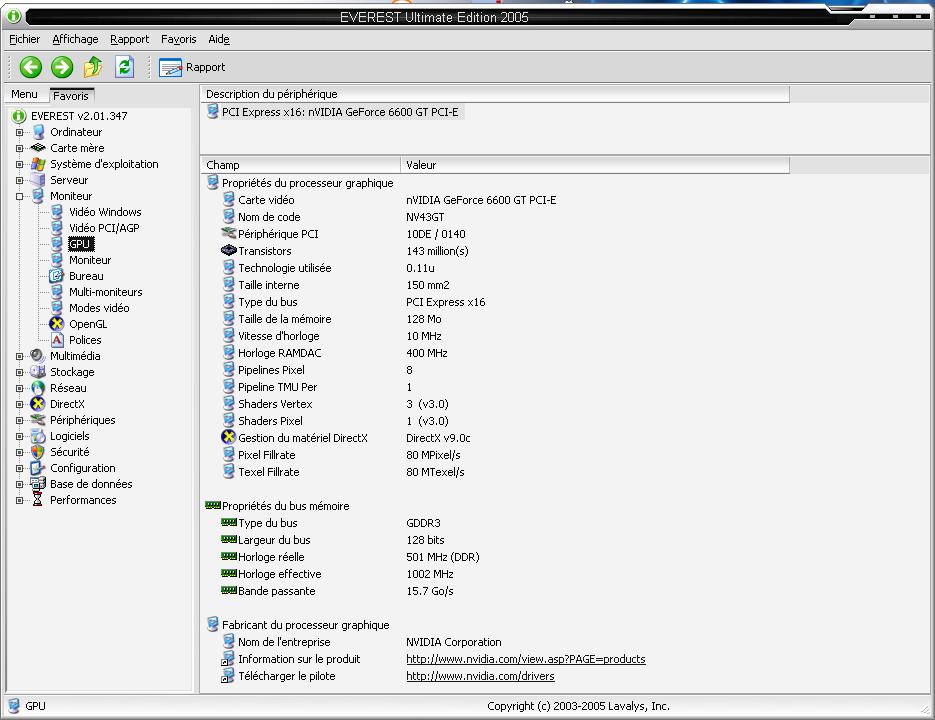935x720 pixels.
Task: Select the Ordinateur computer icon in tree
Action: click(x=38, y=132)
